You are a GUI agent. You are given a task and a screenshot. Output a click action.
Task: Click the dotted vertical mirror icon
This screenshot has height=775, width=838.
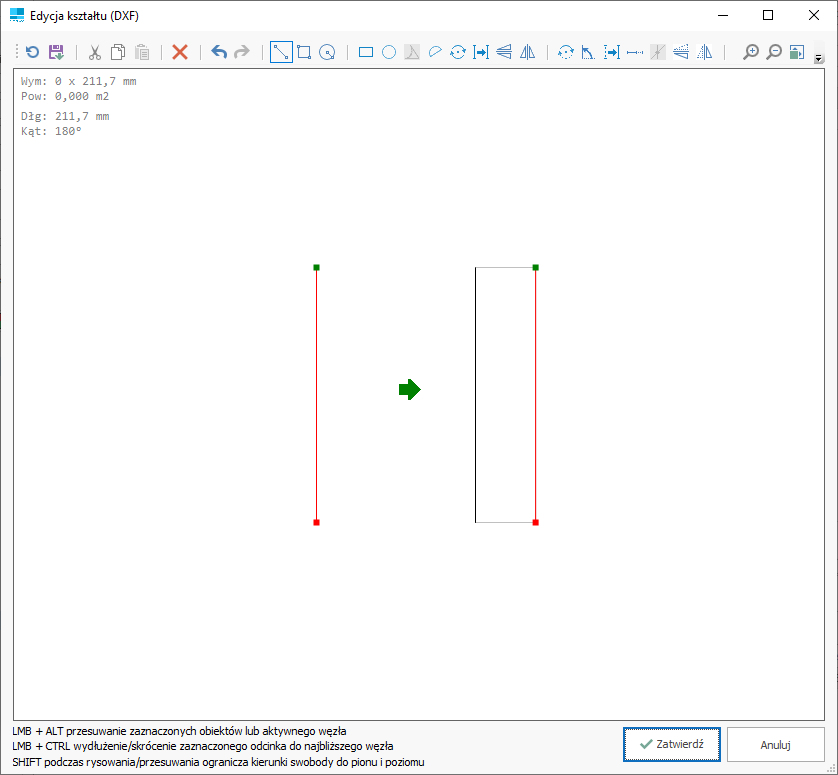[x=681, y=52]
